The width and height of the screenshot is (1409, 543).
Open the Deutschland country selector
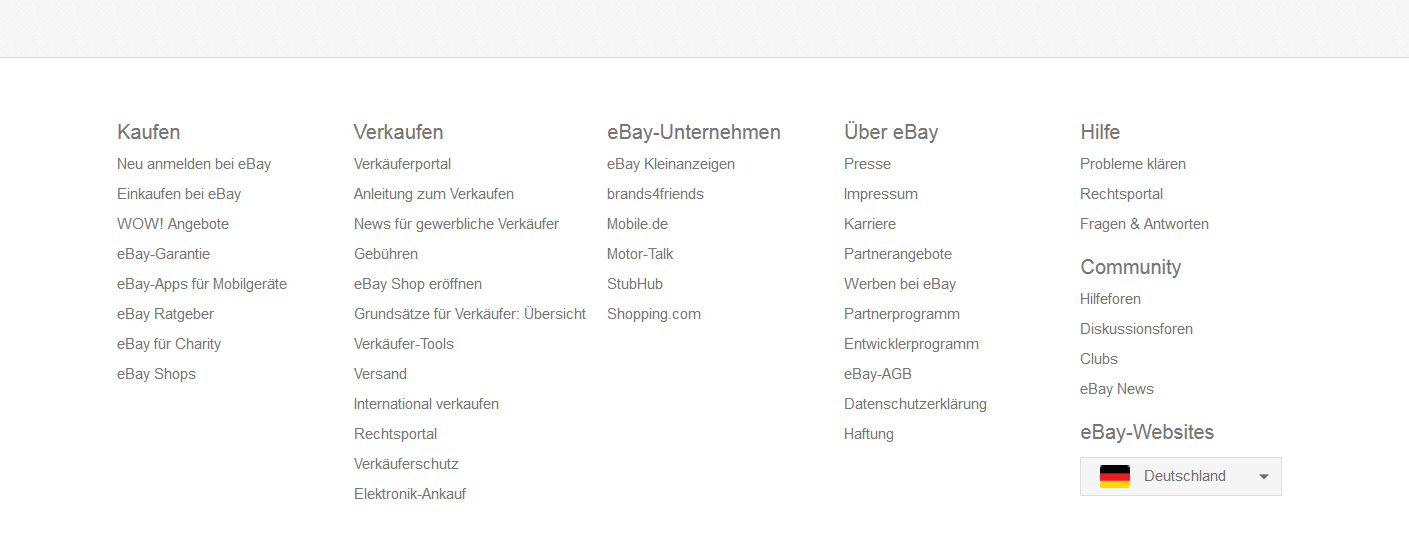tap(1181, 477)
